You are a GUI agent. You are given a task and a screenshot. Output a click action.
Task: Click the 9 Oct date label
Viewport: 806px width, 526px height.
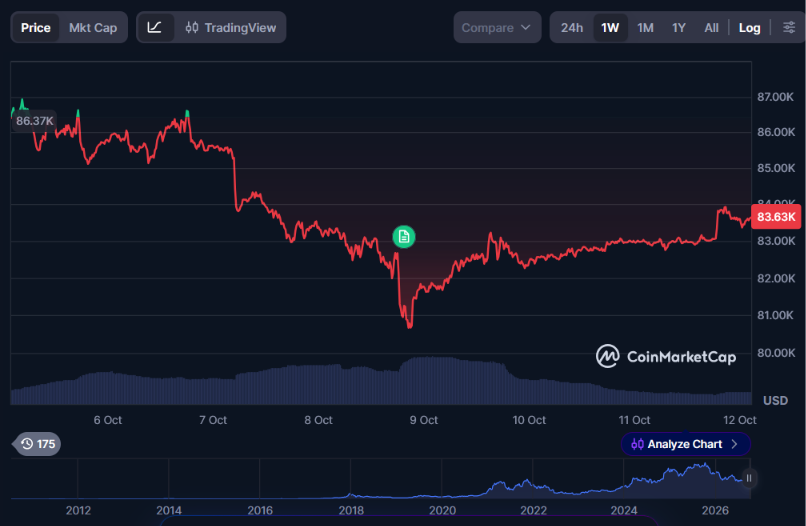(x=424, y=420)
